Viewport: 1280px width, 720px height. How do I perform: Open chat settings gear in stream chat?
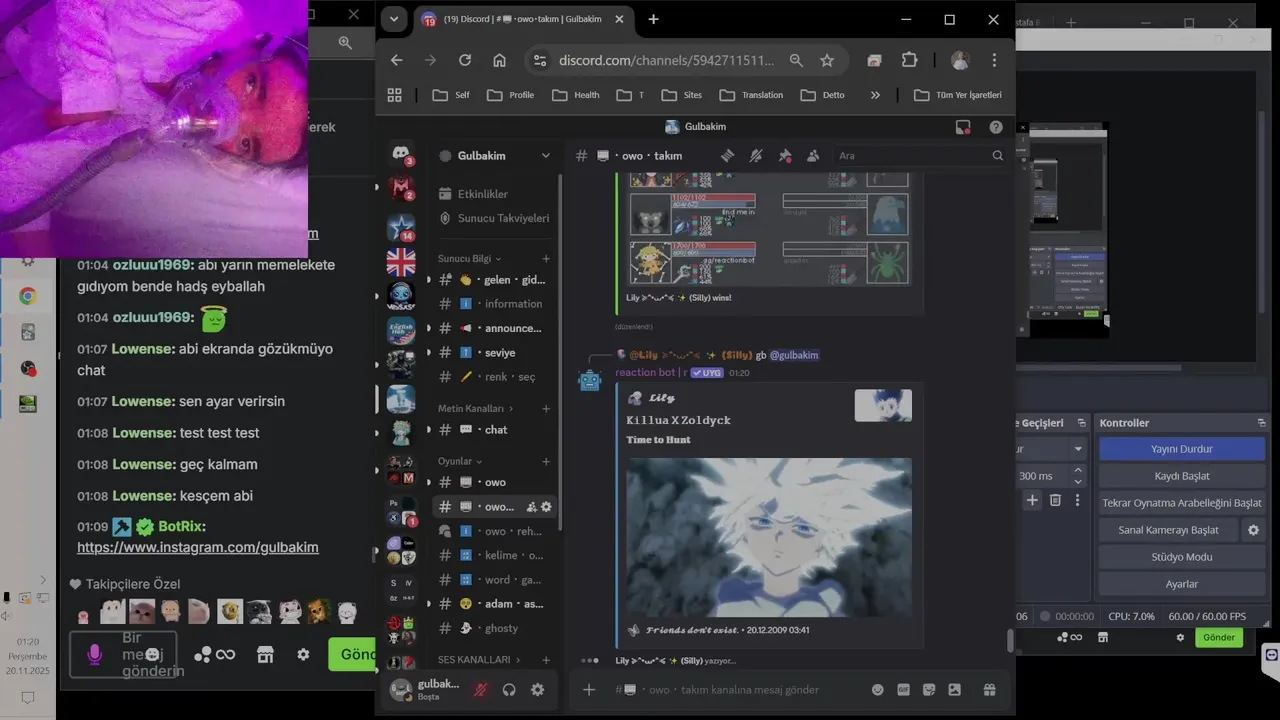point(303,654)
